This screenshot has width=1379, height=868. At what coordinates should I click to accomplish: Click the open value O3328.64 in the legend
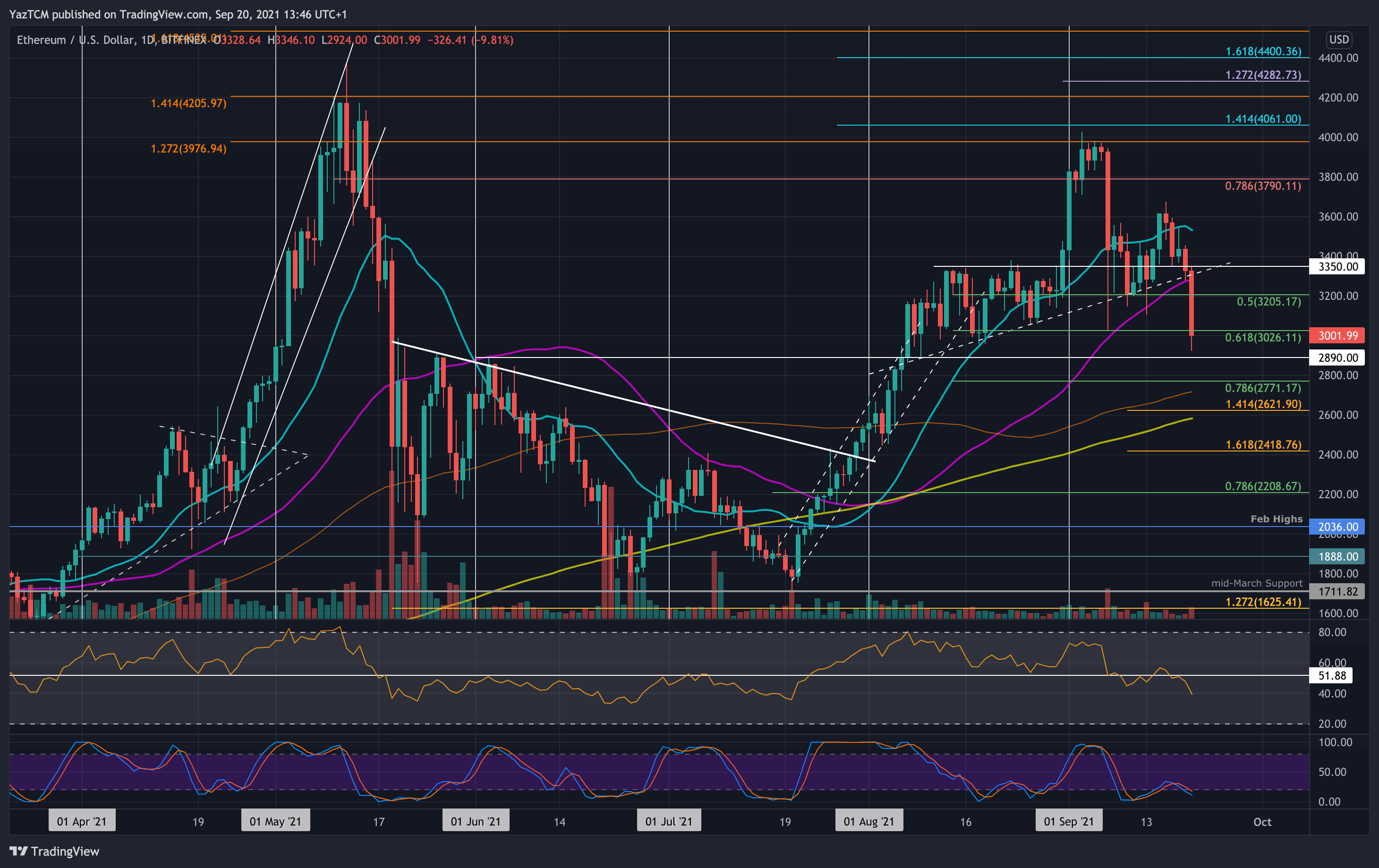tap(238, 40)
